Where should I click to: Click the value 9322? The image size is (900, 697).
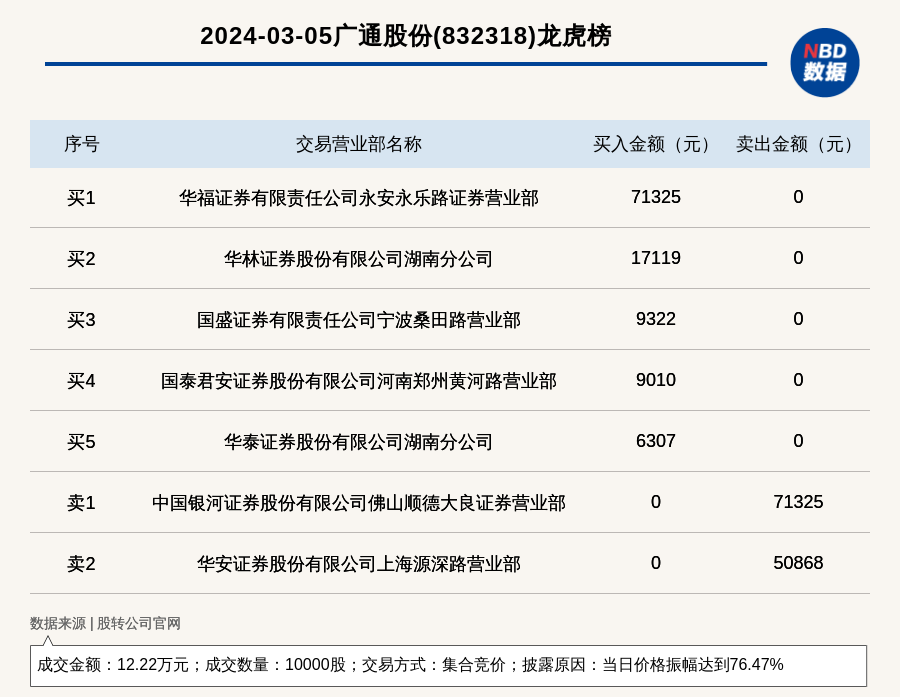655,319
